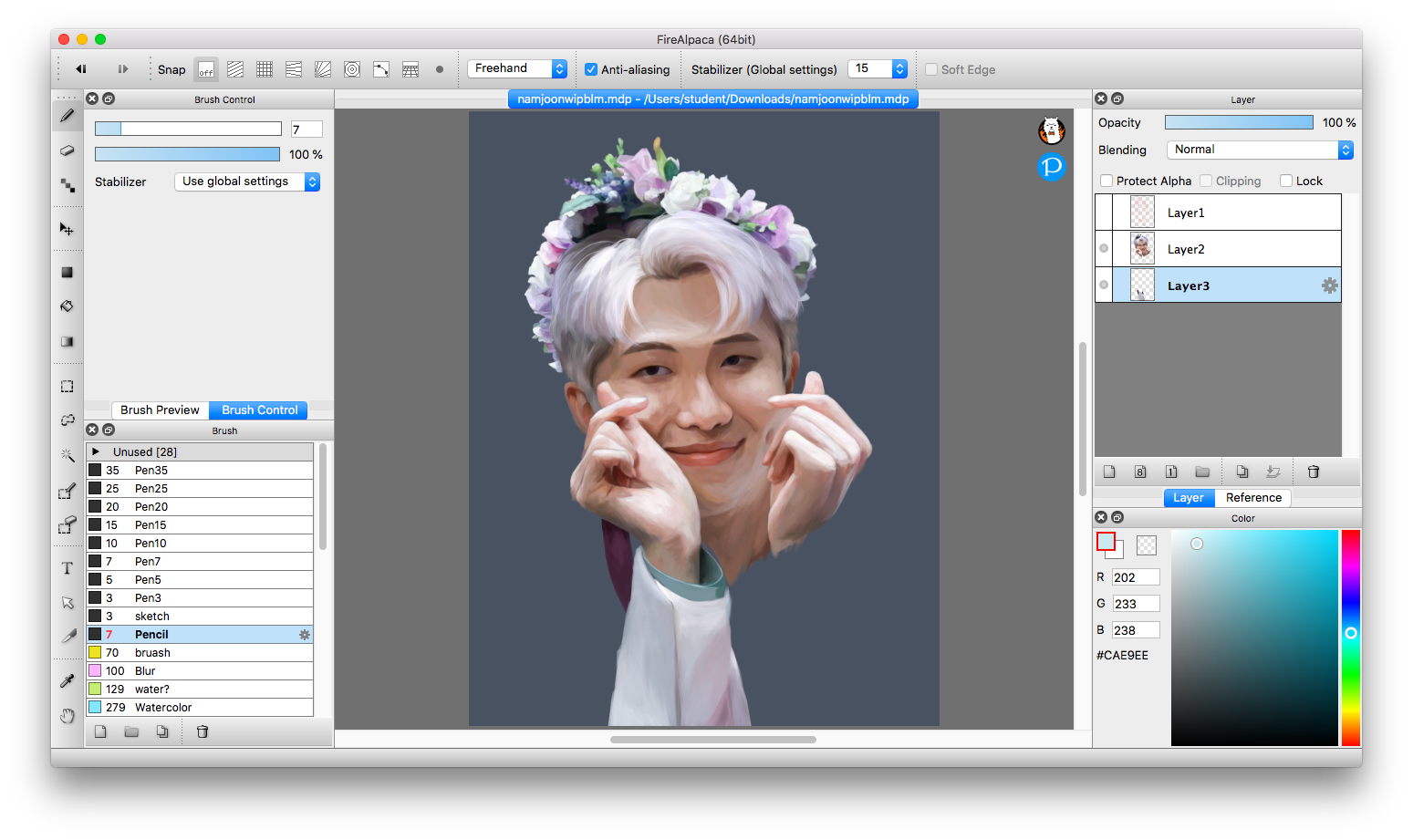Click the vertical hue bar
The height and width of the screenshot is (840, 1413).
(1351, 638)
